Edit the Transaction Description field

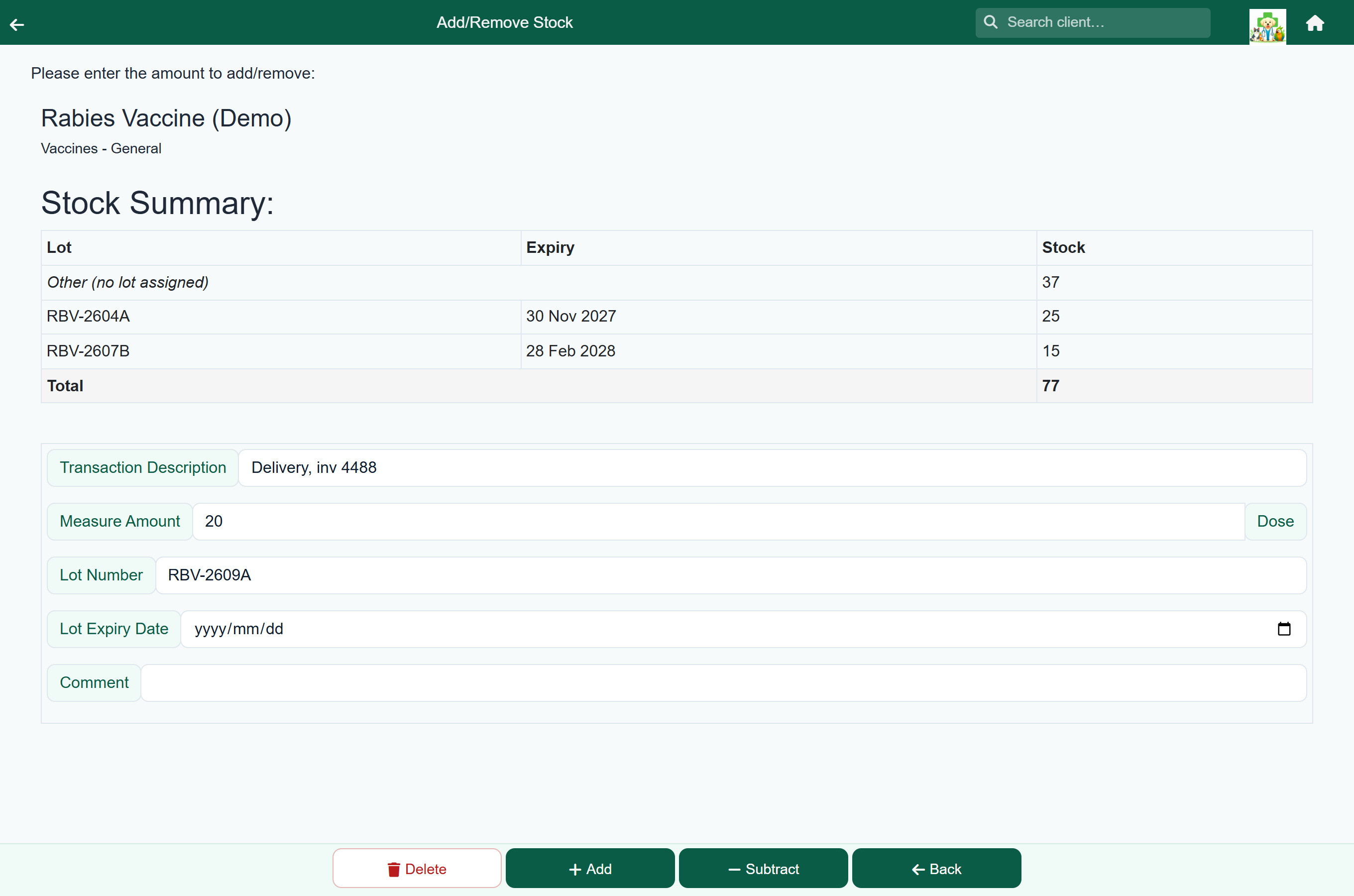772,467
